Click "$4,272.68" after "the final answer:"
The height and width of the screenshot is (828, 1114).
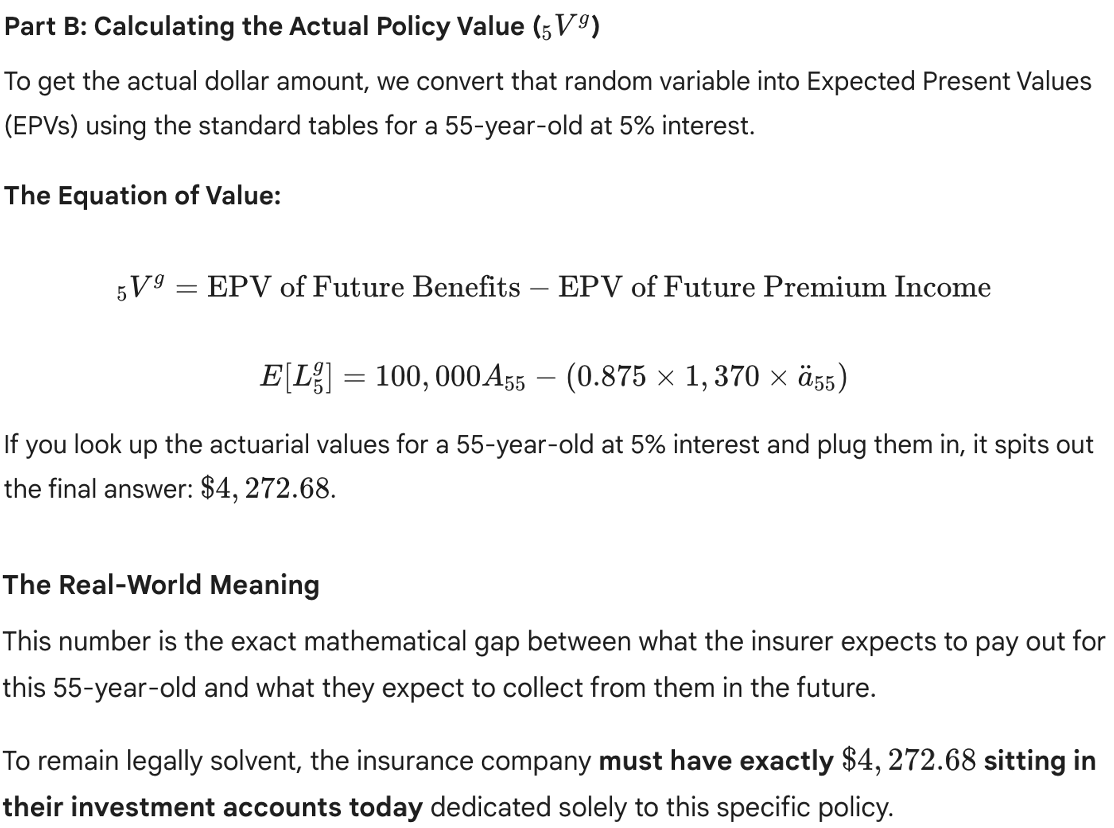pyautogui.click(x=265, y=490)
